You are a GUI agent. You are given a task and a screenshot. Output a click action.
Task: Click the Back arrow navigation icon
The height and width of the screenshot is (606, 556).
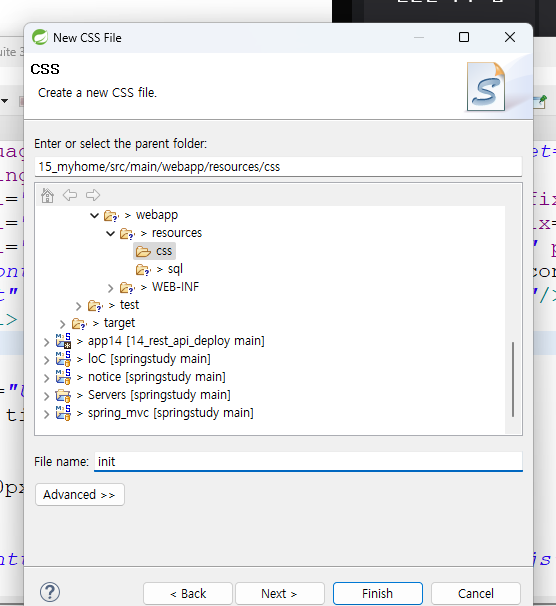coord(70,195)
